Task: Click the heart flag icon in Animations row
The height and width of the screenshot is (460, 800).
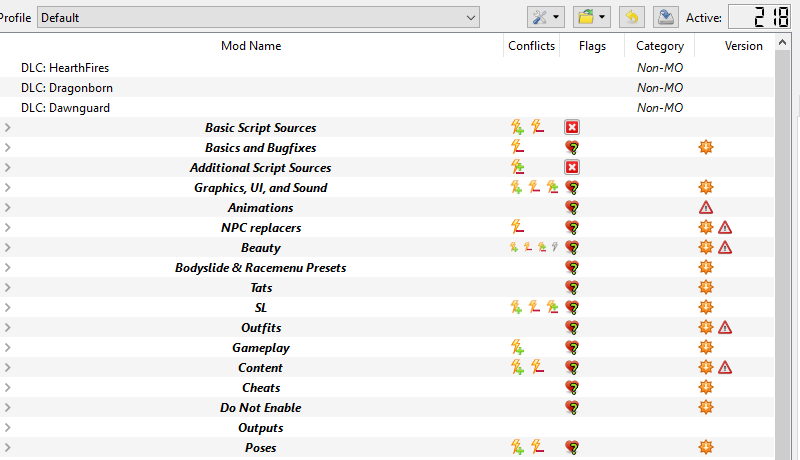Action: 572,208
